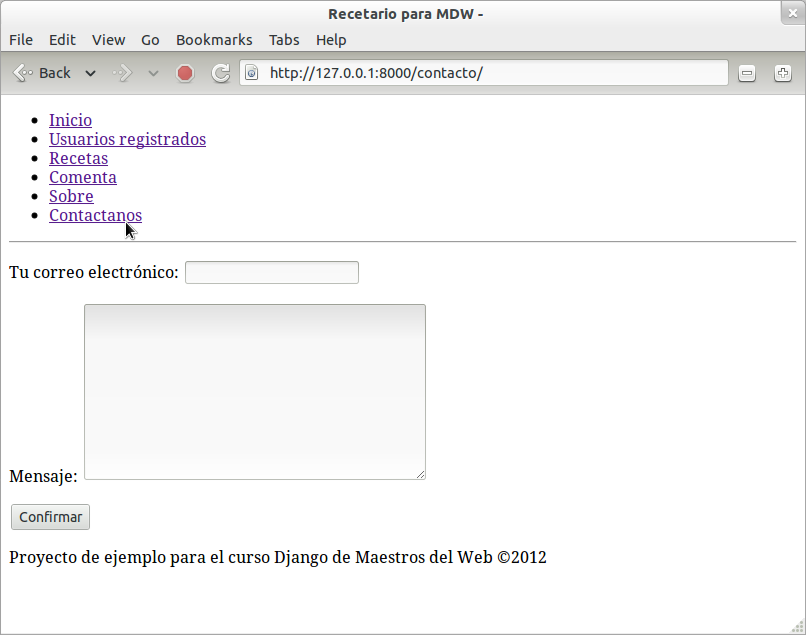Open the File menu

[x=21, y=40]
